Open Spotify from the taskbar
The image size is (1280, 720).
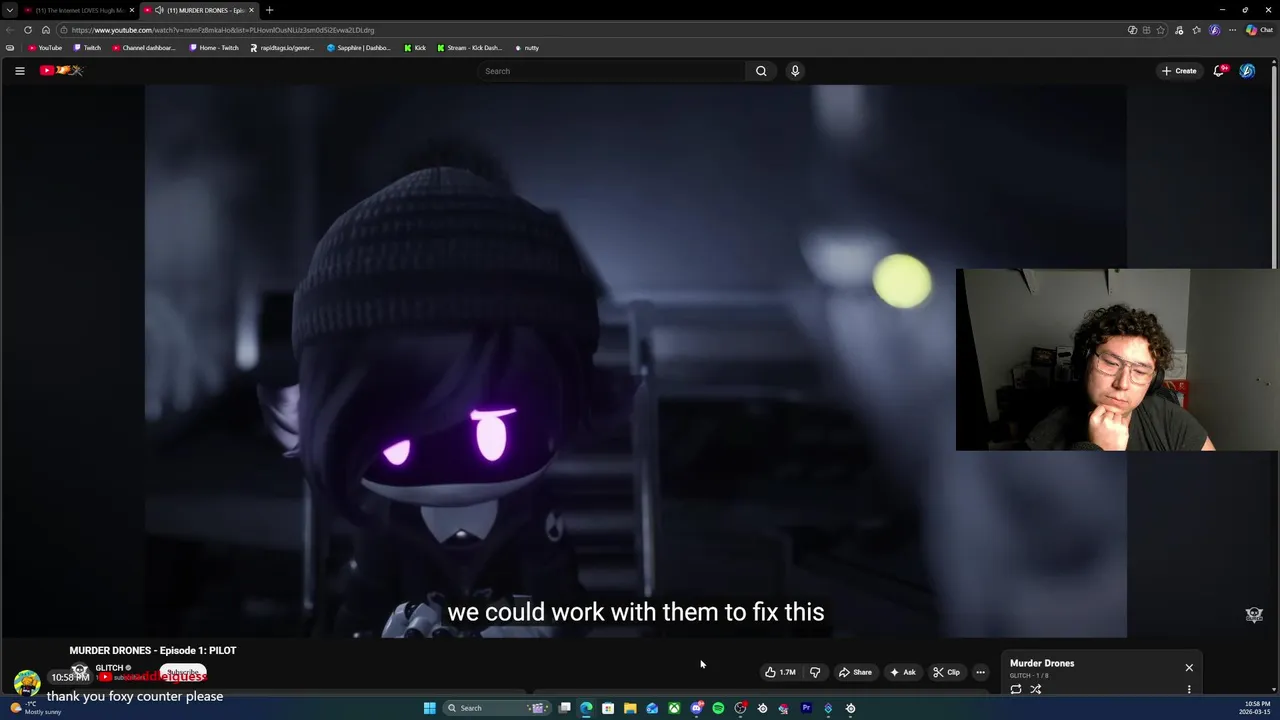(x=718, y=708)
